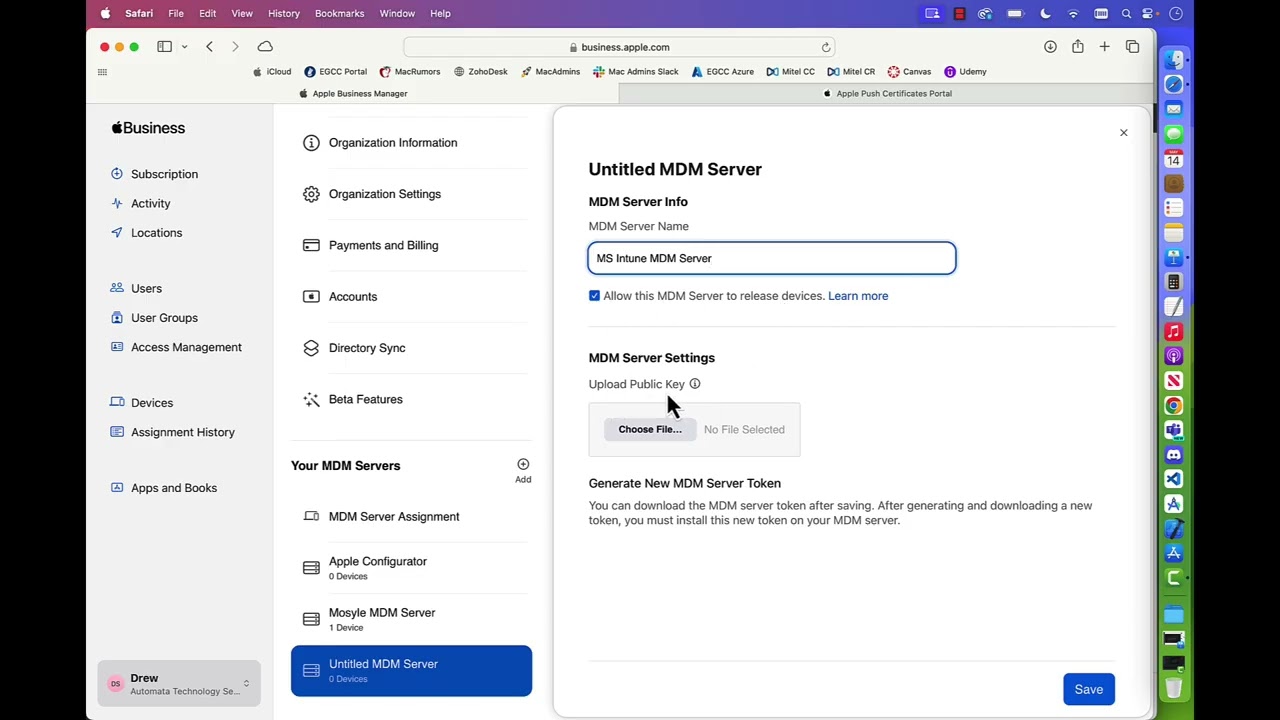1280x720 pixels.
Task: Open Google Chrome from the Dock
Action: (x=1174, y=406)
